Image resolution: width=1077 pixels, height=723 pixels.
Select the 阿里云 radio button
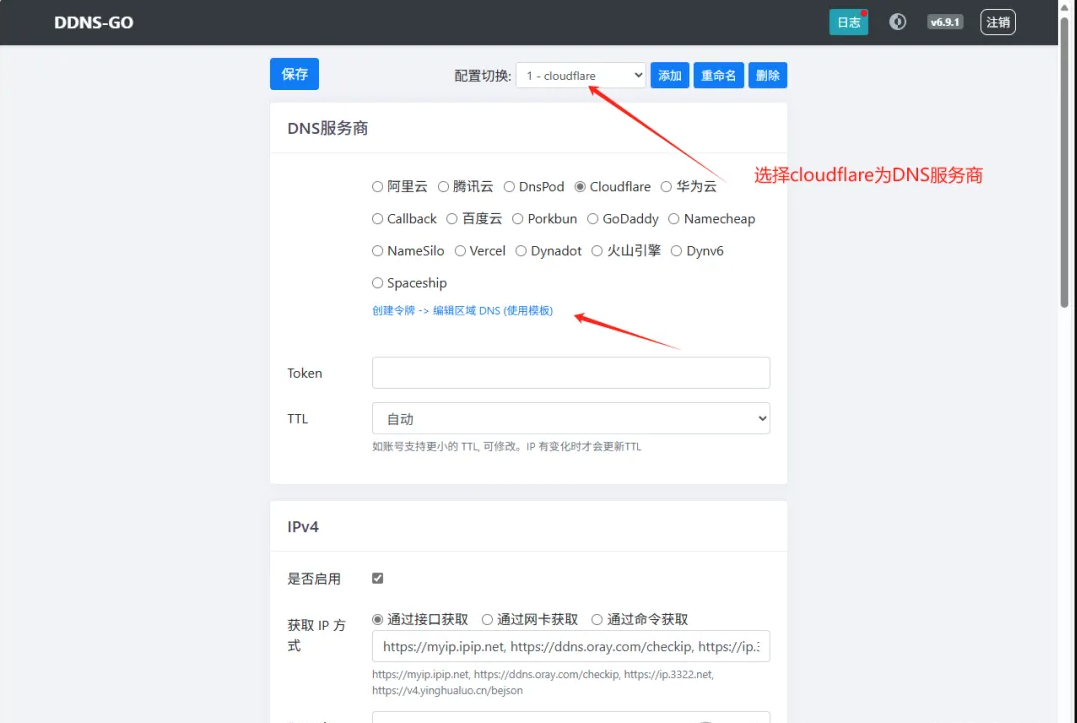377,187
